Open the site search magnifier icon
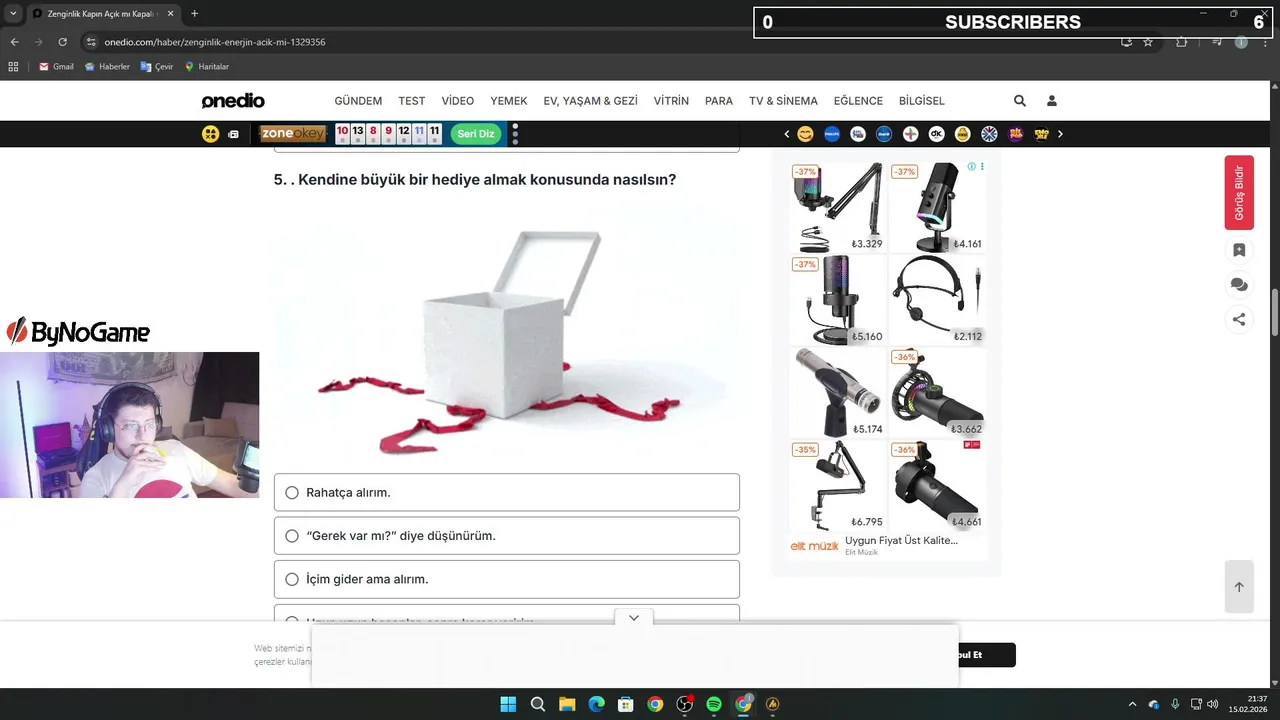1280x720 pixels. [1020, 101]
